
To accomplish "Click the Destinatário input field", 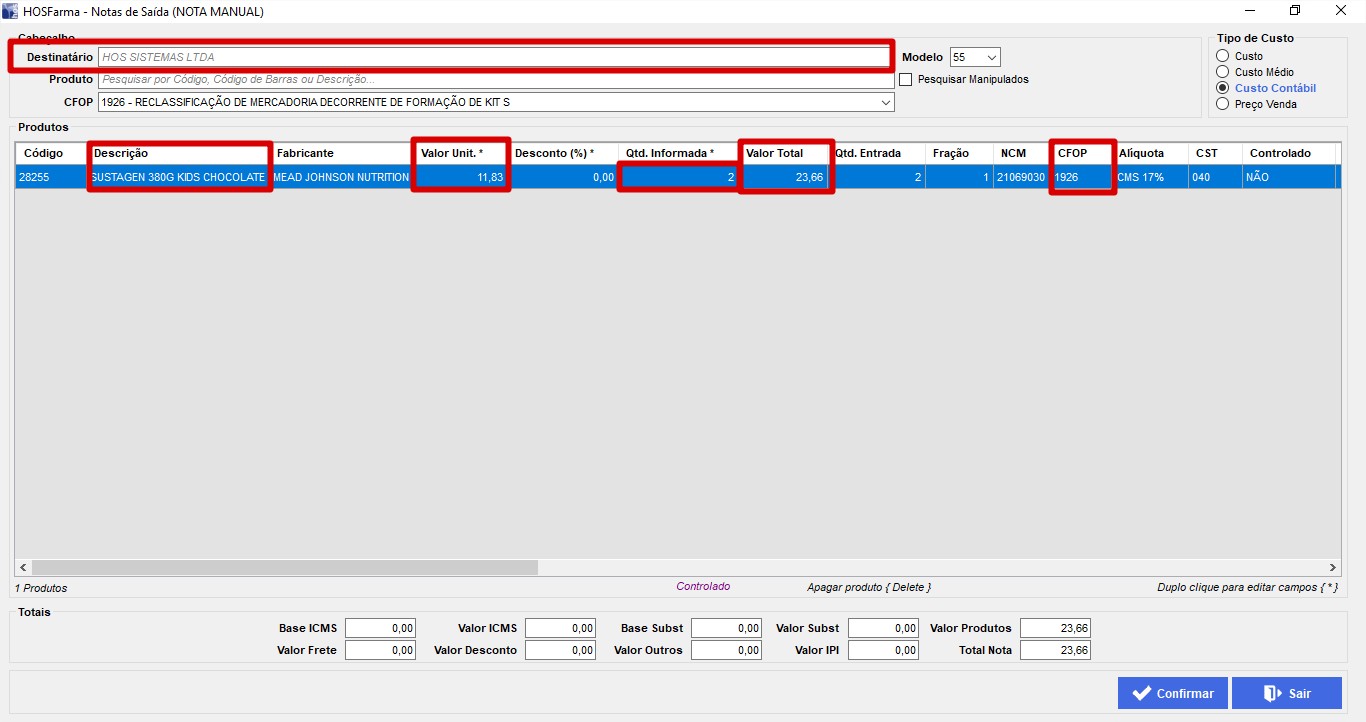I will 493,57.
